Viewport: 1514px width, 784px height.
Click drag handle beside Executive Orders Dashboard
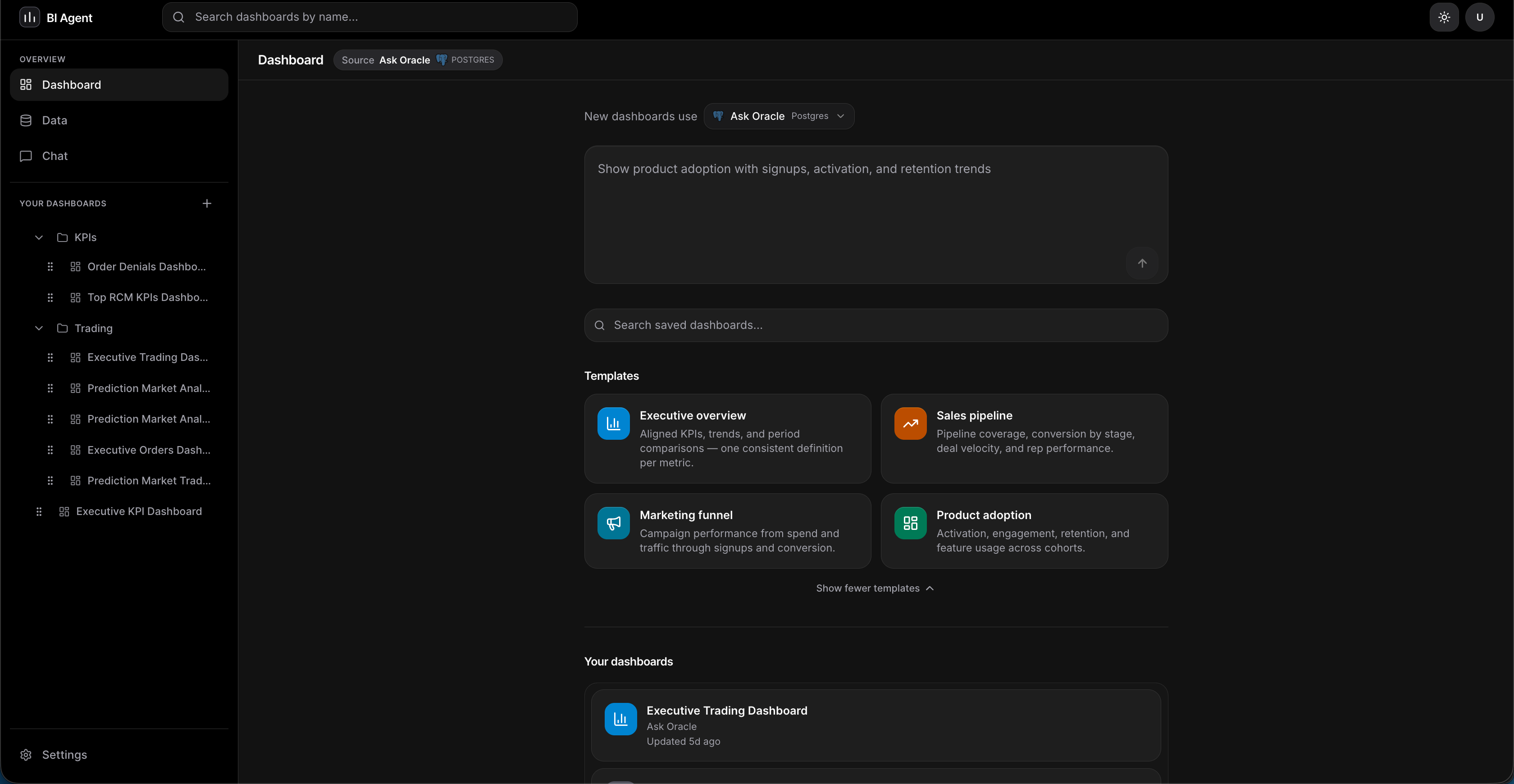pos(50,450)
